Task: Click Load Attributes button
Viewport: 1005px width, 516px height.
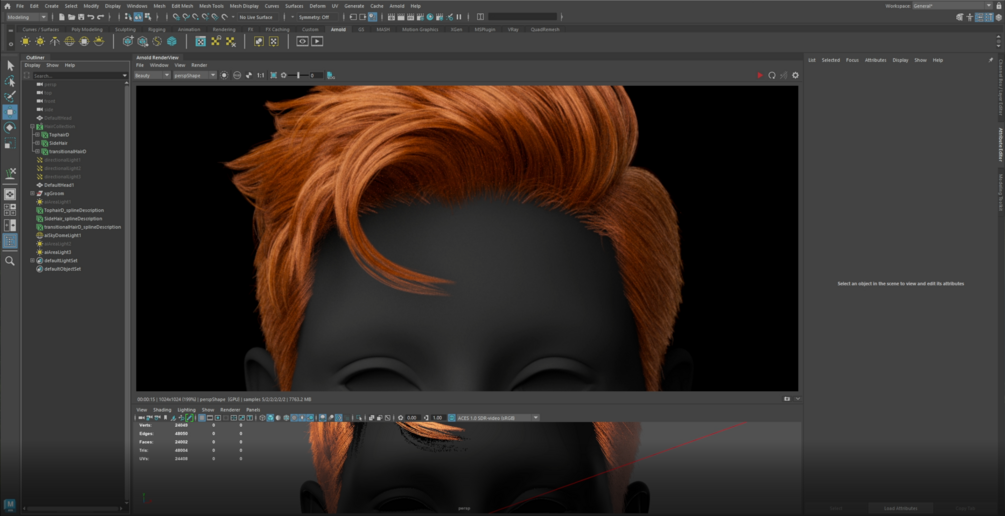Action: point(901,508)
